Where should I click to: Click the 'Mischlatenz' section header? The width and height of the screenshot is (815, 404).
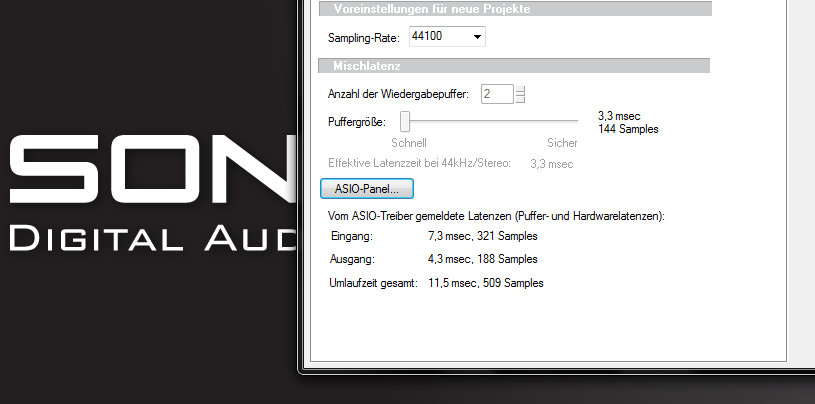[x=514, y=66]
